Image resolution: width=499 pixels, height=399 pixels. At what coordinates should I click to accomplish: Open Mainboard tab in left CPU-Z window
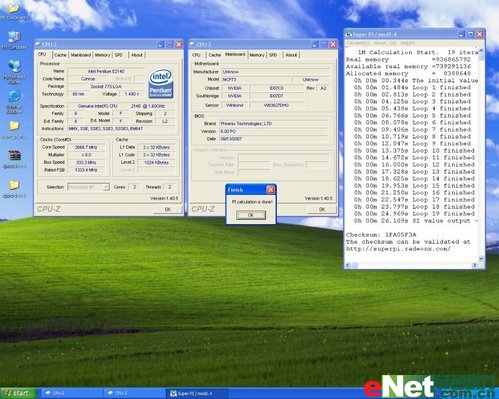pyautogui.click(x=81, y=55)
